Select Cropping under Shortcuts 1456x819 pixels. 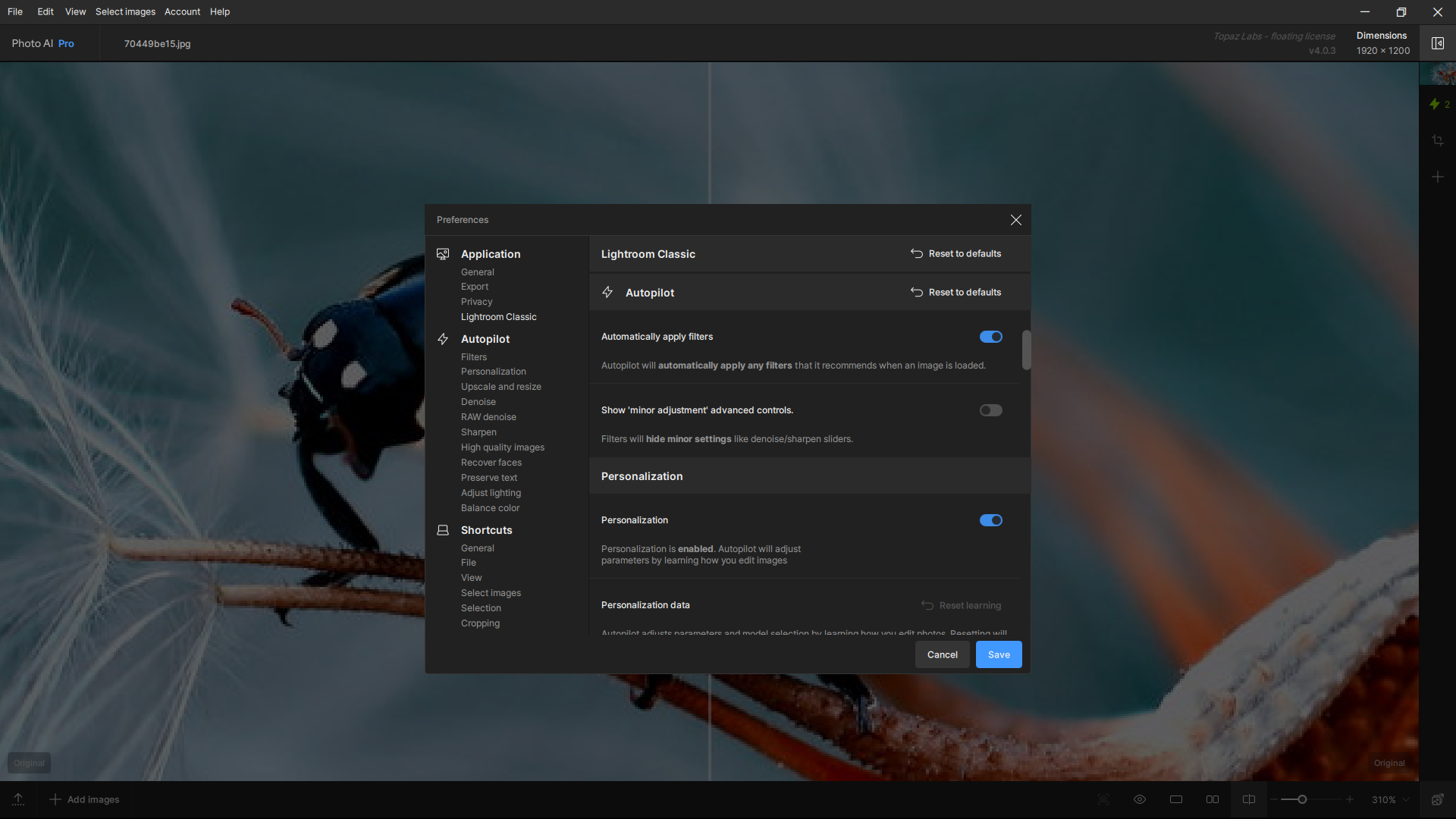(480, 623)
